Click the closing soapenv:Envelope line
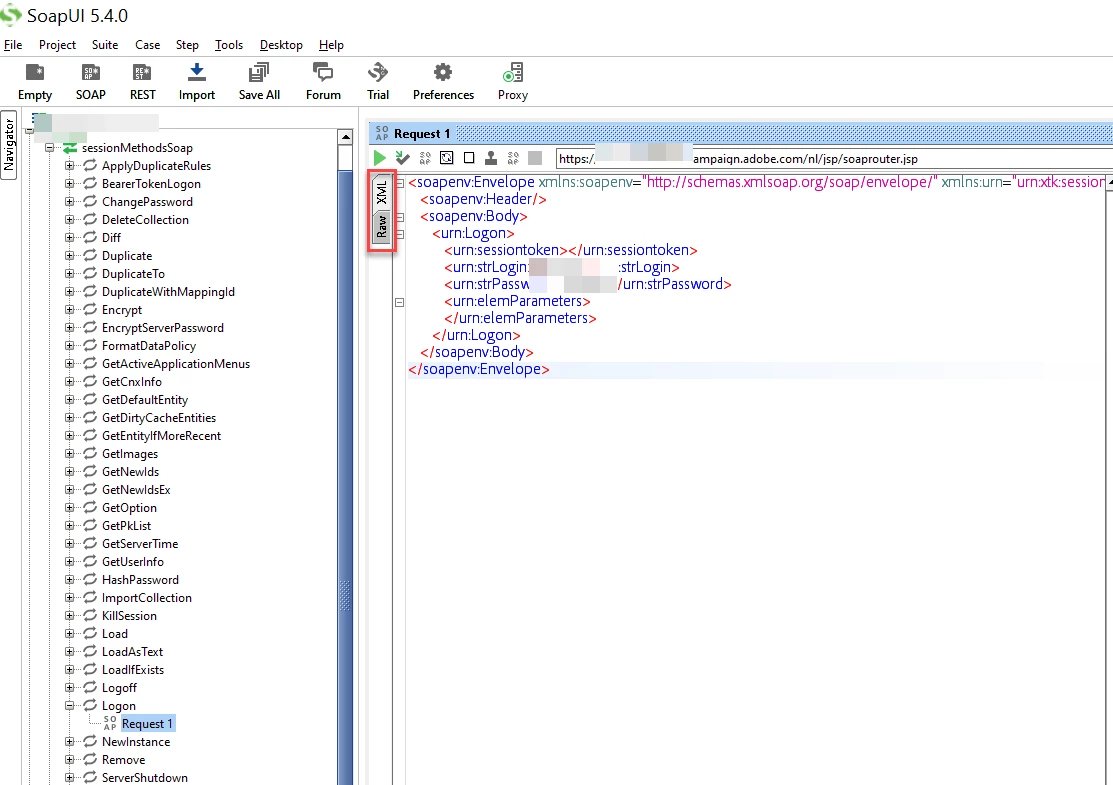The width and height of the screenshot is (1113, 785). [478, 369]
